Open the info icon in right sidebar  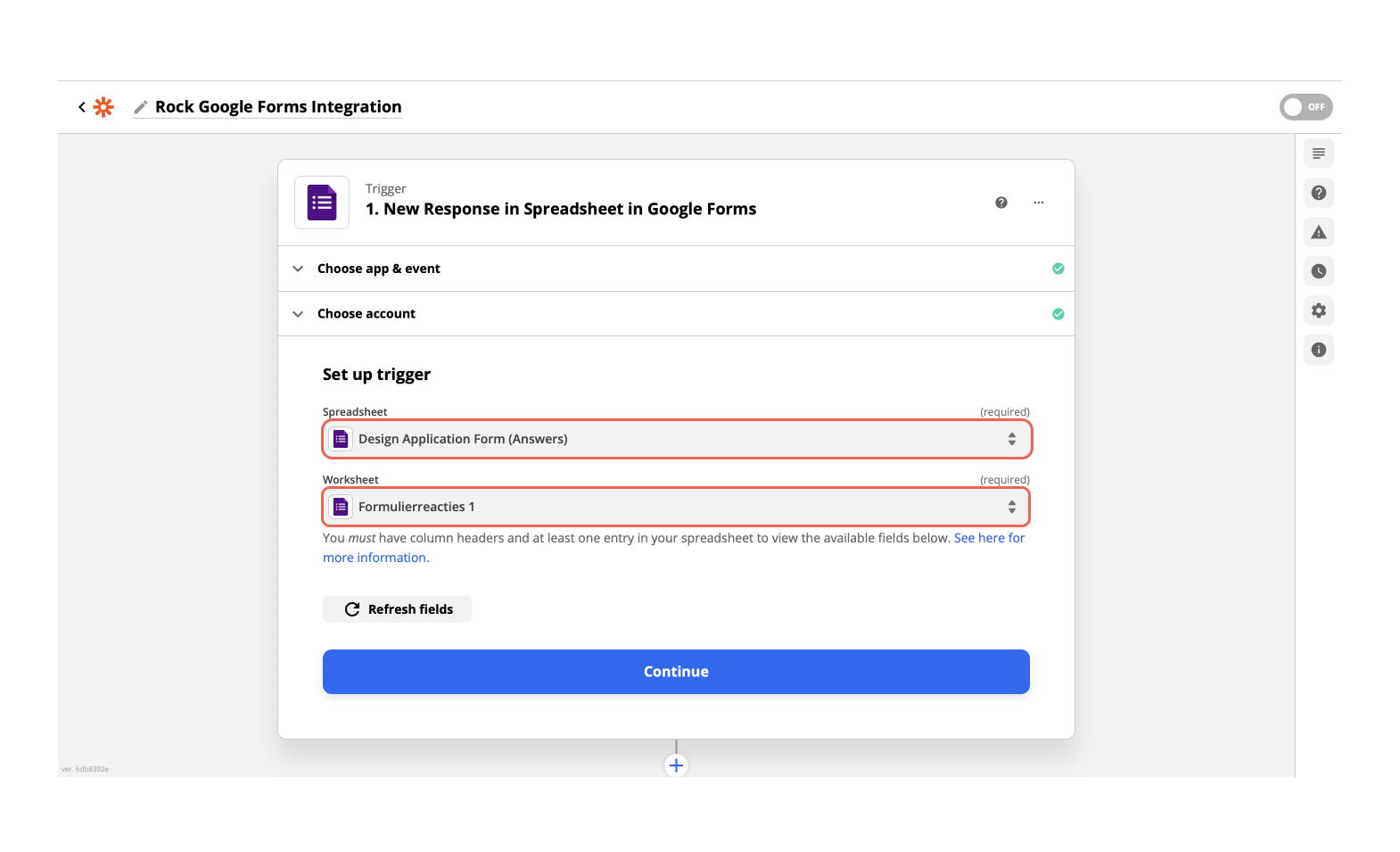(x=1319, y=350)
